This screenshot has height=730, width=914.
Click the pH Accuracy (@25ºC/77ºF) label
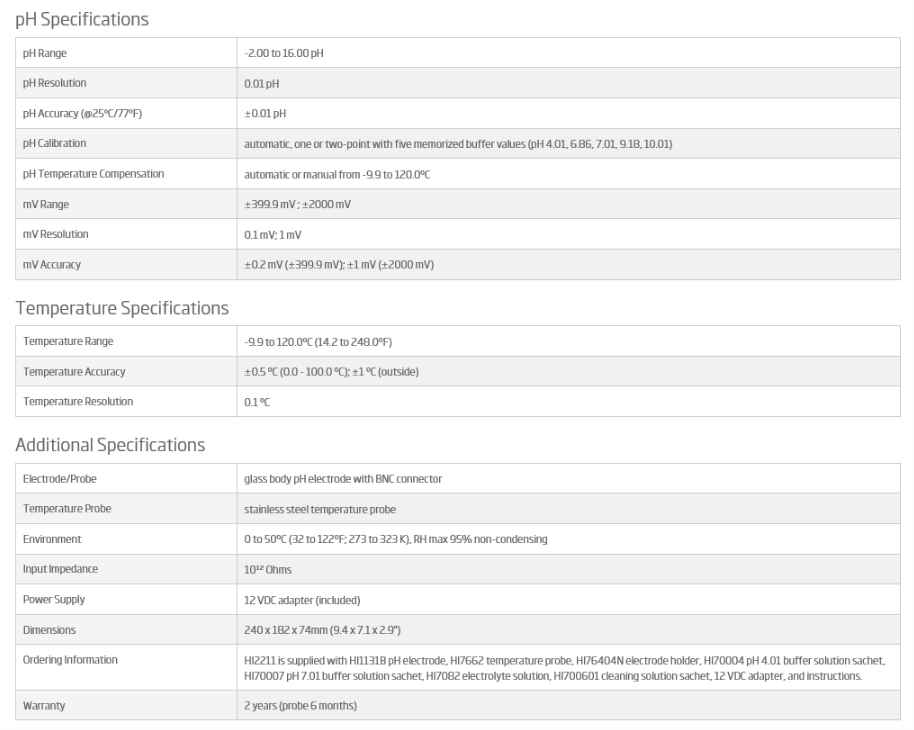[x=82, y=113]
